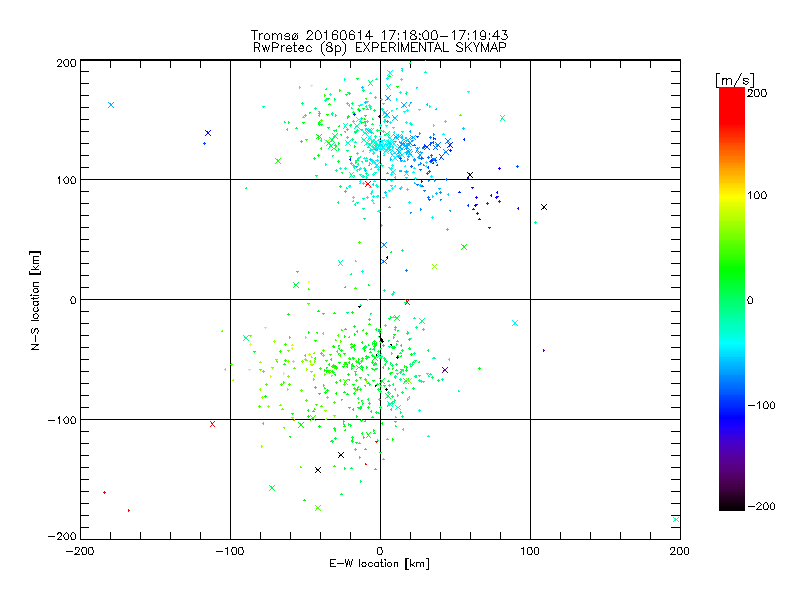Click the purple X marker southeast of the center
The image size is (800, 600).
[445, 370]
